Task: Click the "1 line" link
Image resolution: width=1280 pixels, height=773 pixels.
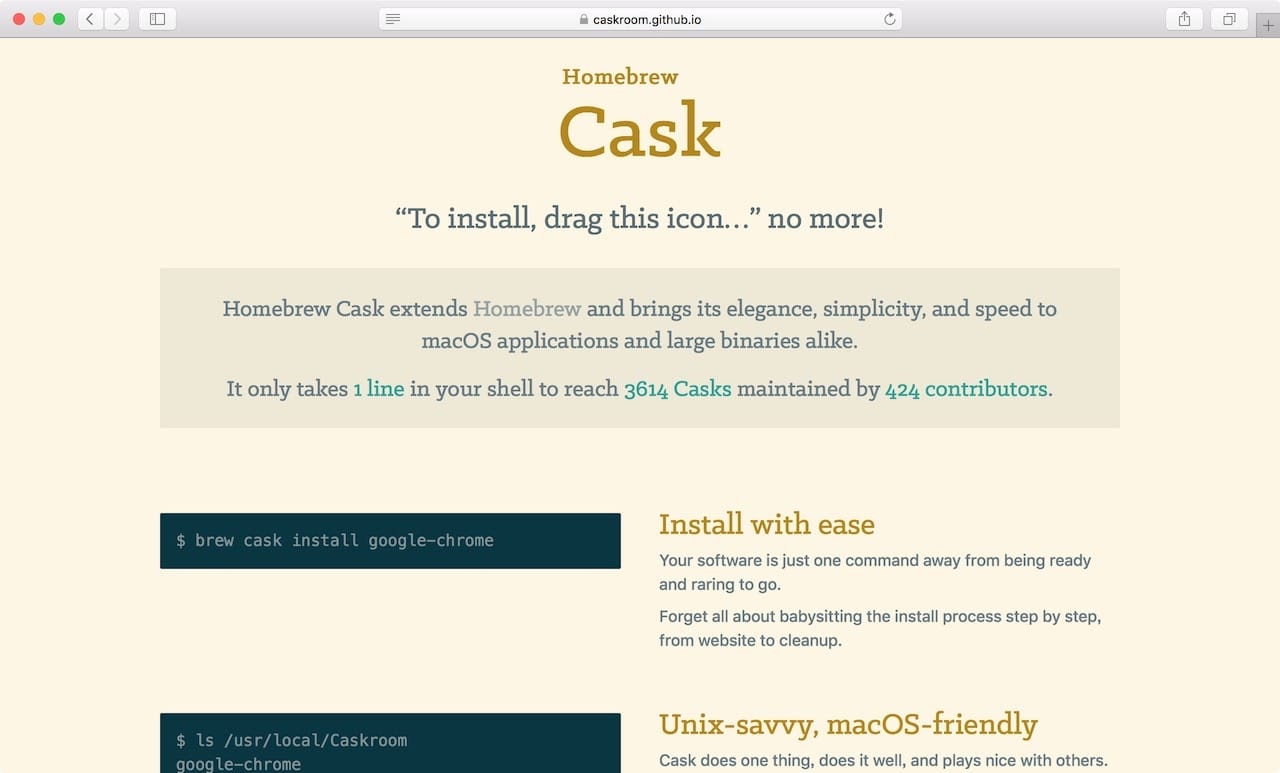Action: pyautogui.click(x=379, y=389)
